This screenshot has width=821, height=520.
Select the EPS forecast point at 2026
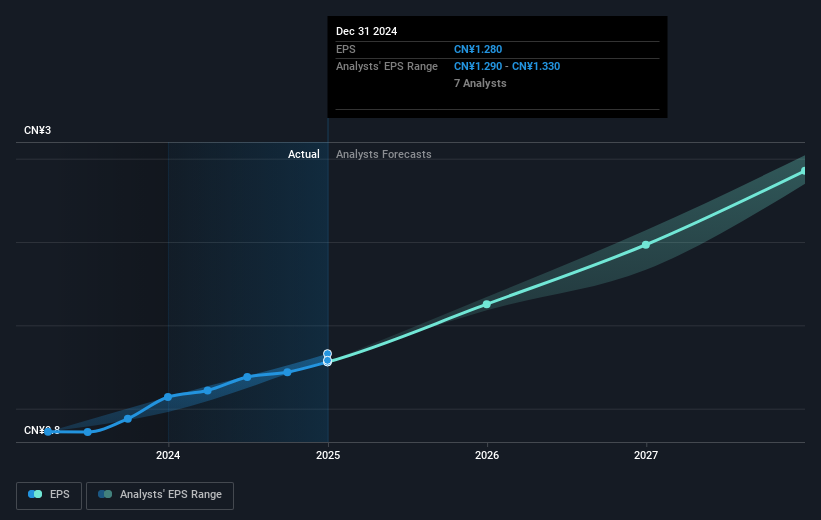point(486,304)
